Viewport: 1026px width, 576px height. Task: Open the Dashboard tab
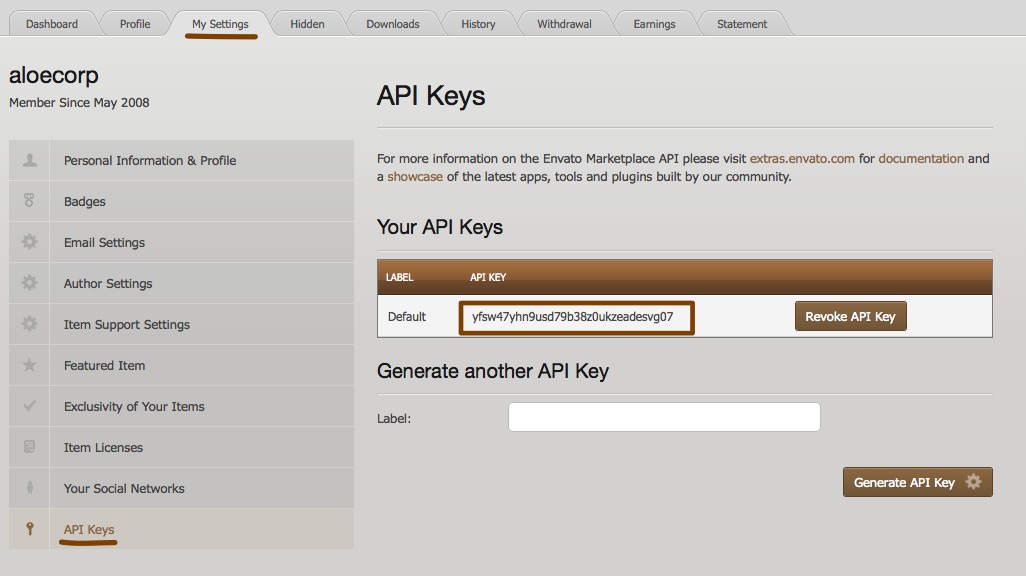click(52, 24)
